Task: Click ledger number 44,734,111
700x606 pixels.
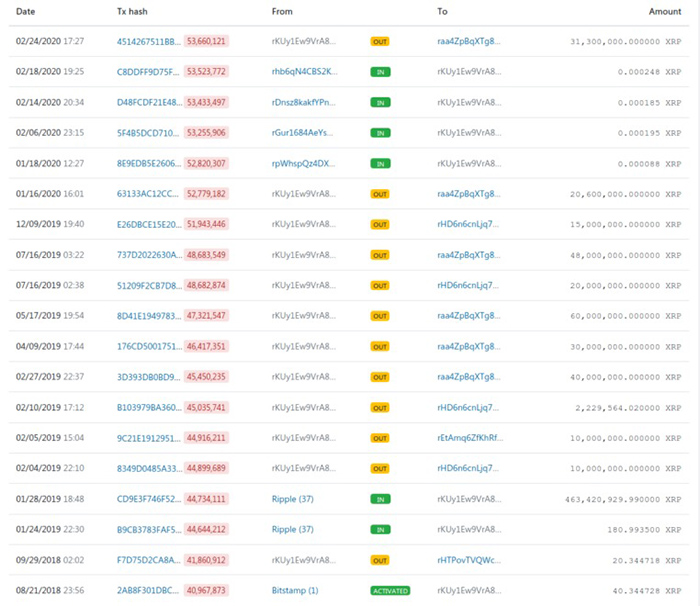Action: [206, 499]
